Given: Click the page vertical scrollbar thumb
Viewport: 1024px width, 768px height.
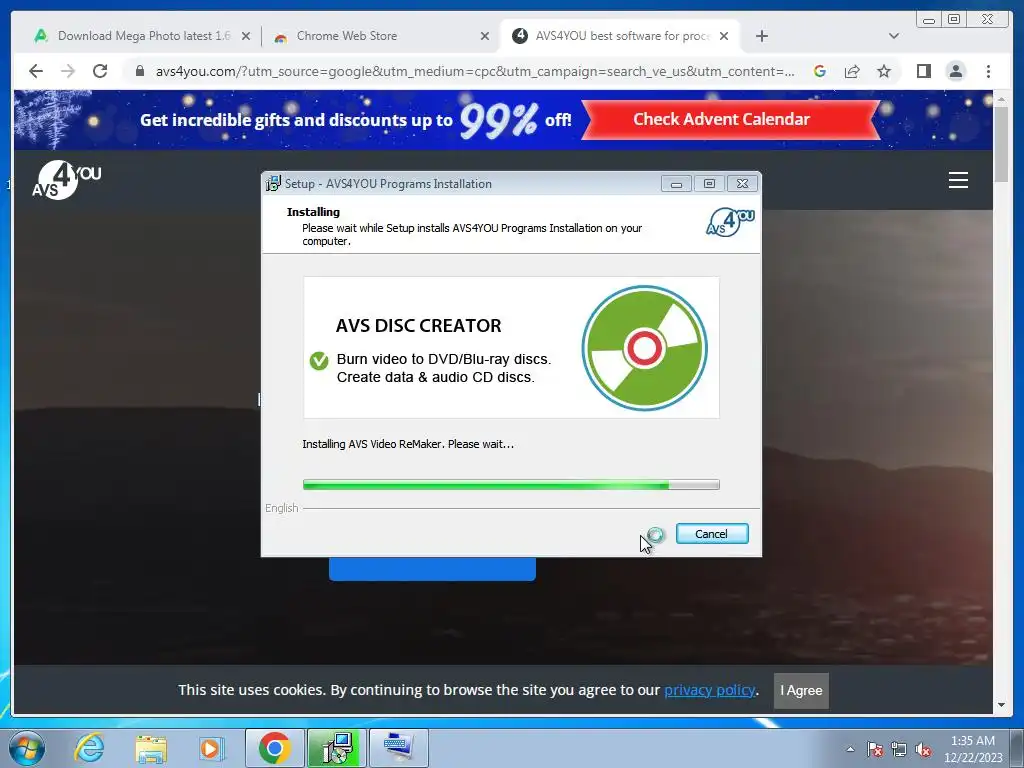Looking at the screenshot, I should click(x=1001, y=144).
